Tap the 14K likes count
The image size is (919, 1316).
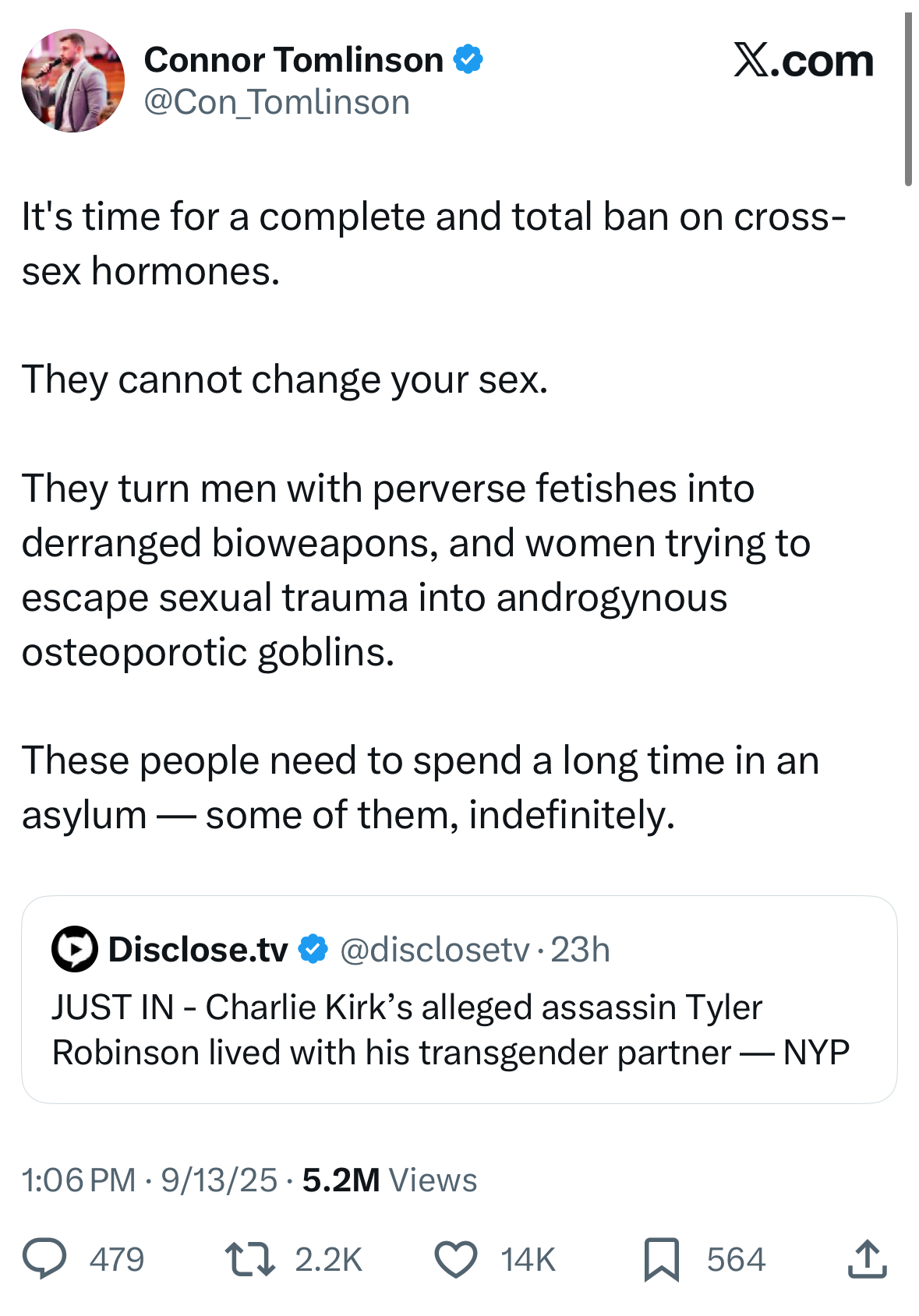pyautogui.click(x=528, y=1260)
